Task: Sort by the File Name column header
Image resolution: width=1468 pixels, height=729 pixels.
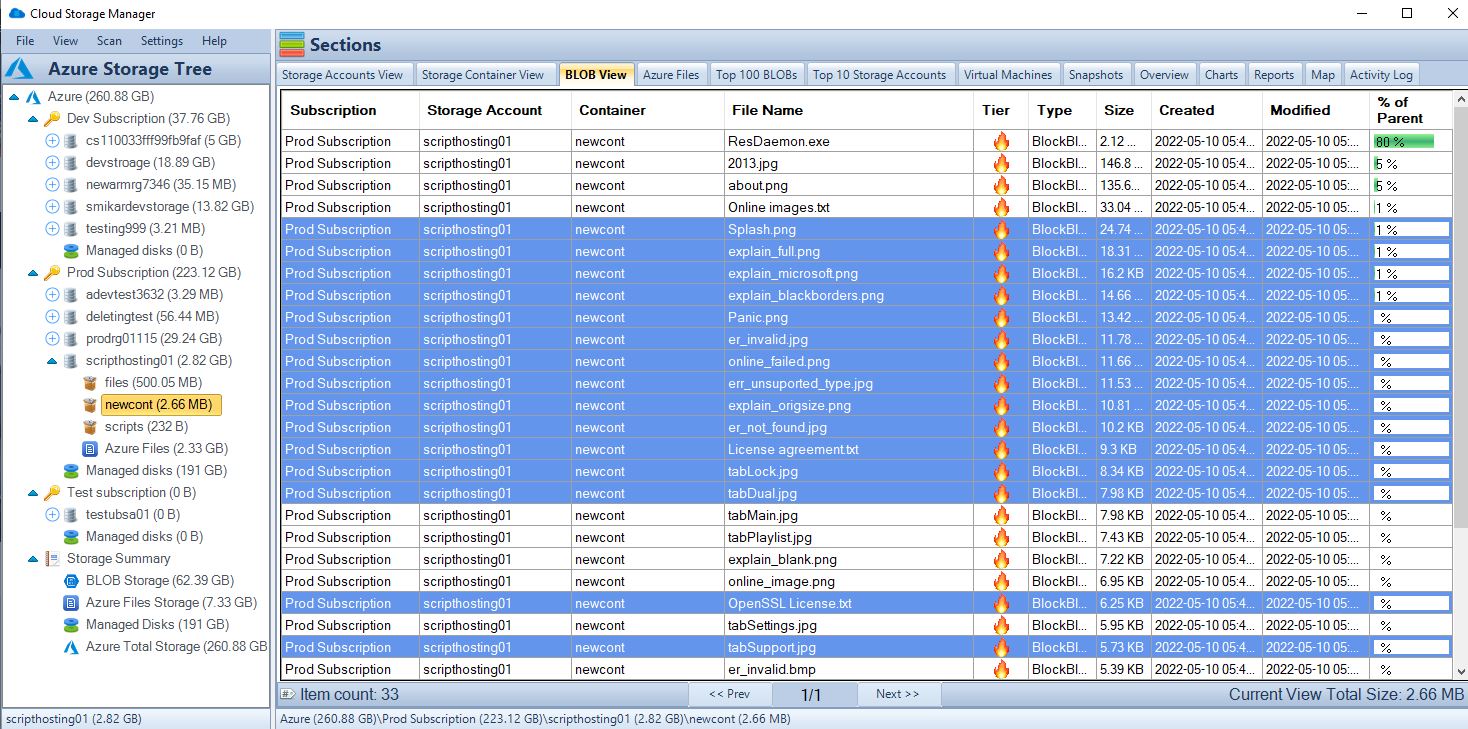Action: 849,110
